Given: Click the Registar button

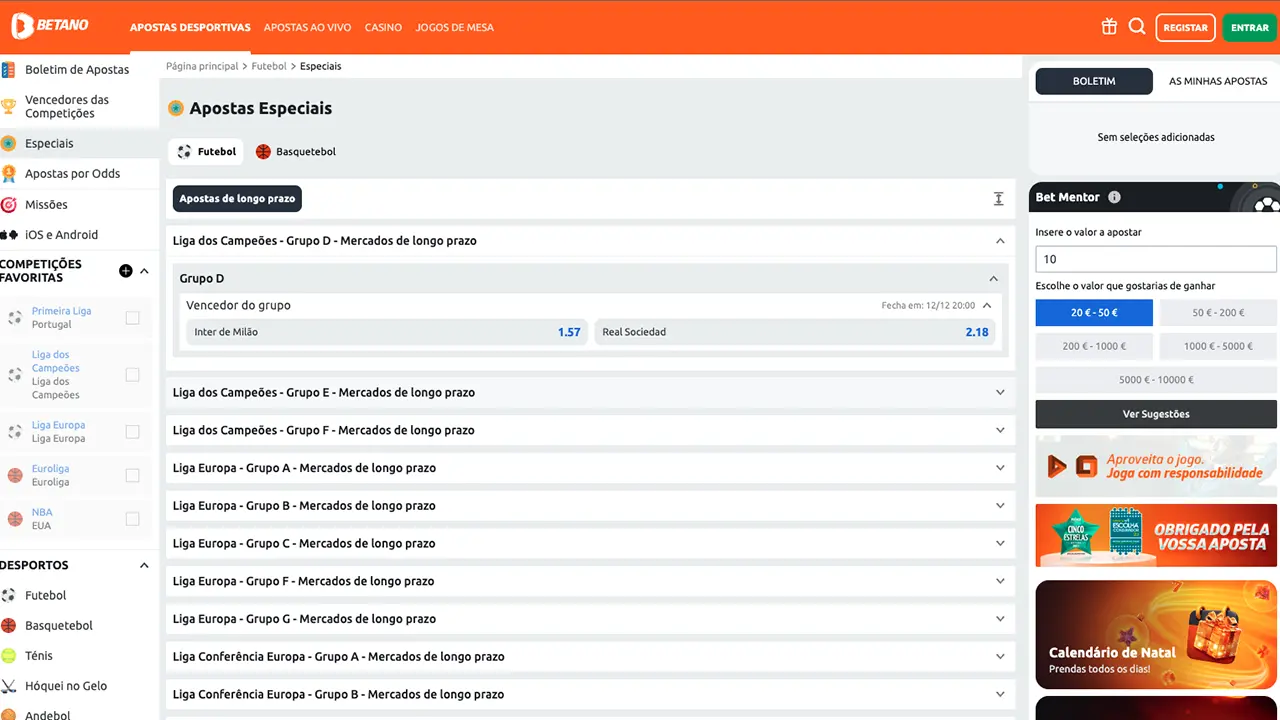Looking at the screenshot, I should (1185, 28).
